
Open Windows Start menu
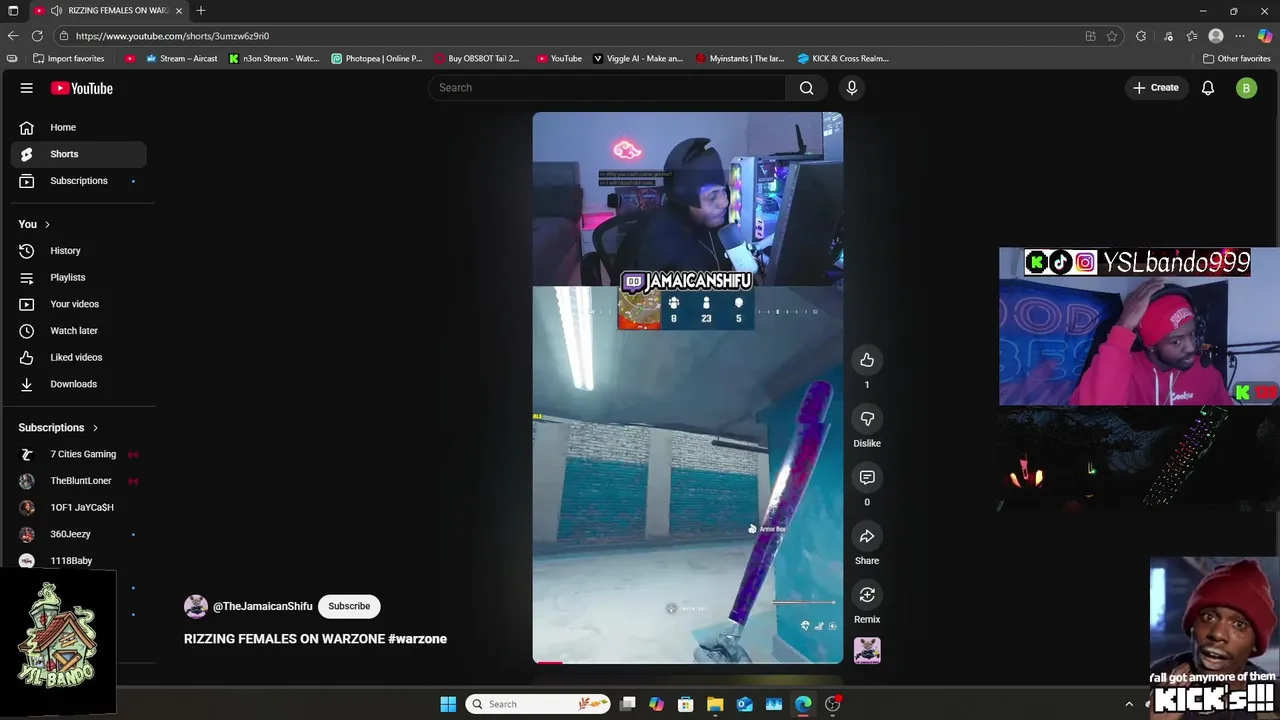448,704
